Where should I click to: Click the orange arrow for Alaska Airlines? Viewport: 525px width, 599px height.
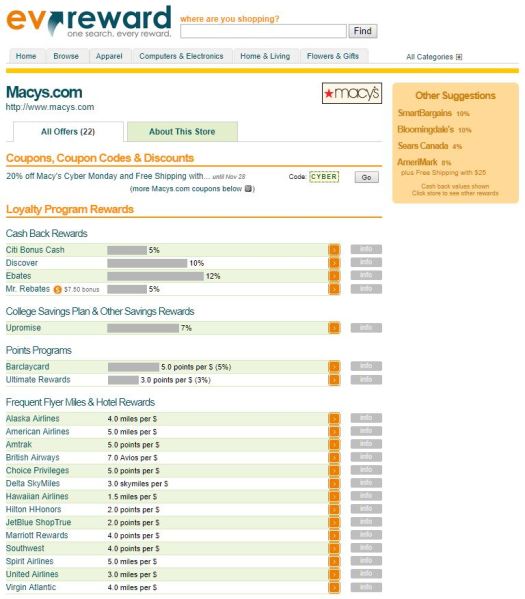coord(334,419)
